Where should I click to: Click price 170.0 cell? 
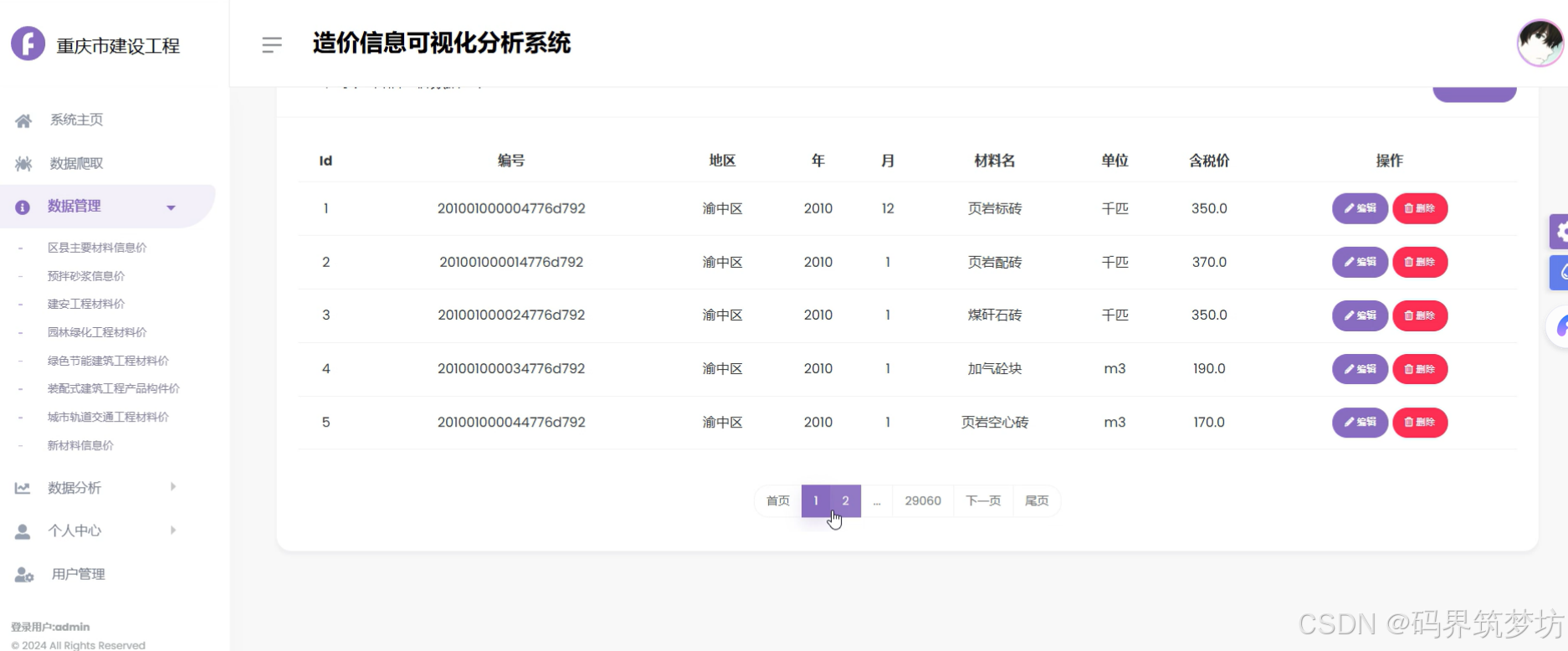[x=1209, y=422]
